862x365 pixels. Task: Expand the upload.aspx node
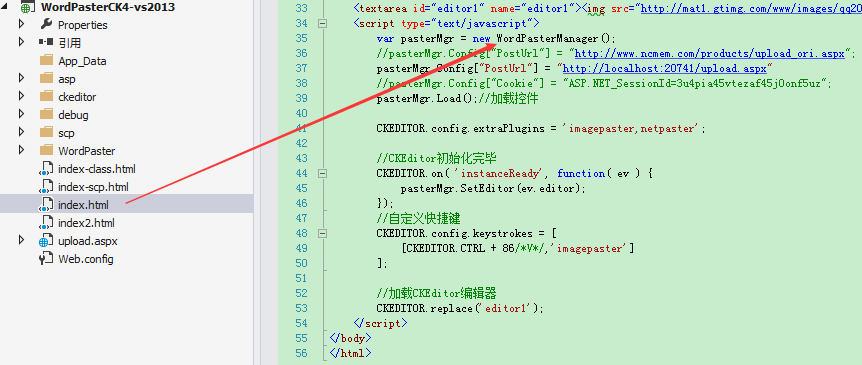pos(21,241)
